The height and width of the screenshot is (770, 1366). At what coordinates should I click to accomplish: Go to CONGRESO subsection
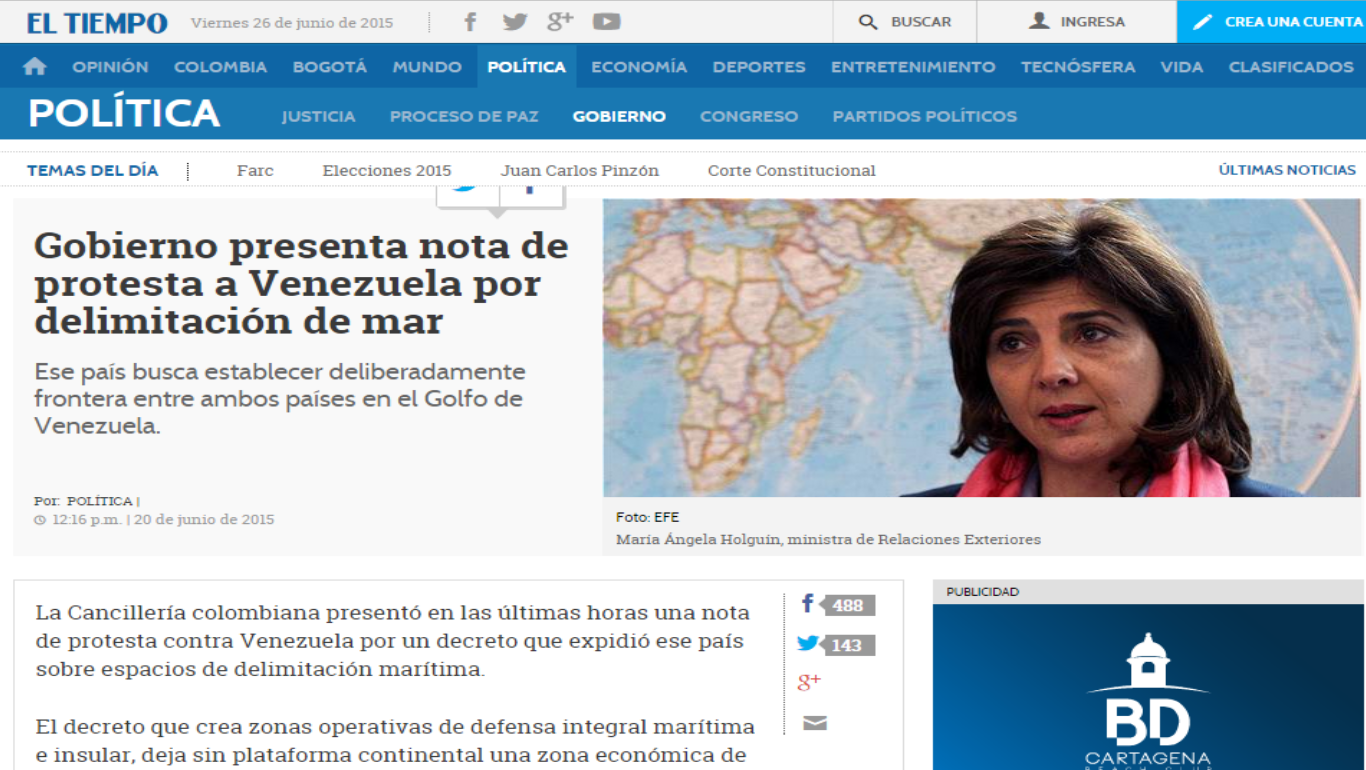click(x=749, y=116)
